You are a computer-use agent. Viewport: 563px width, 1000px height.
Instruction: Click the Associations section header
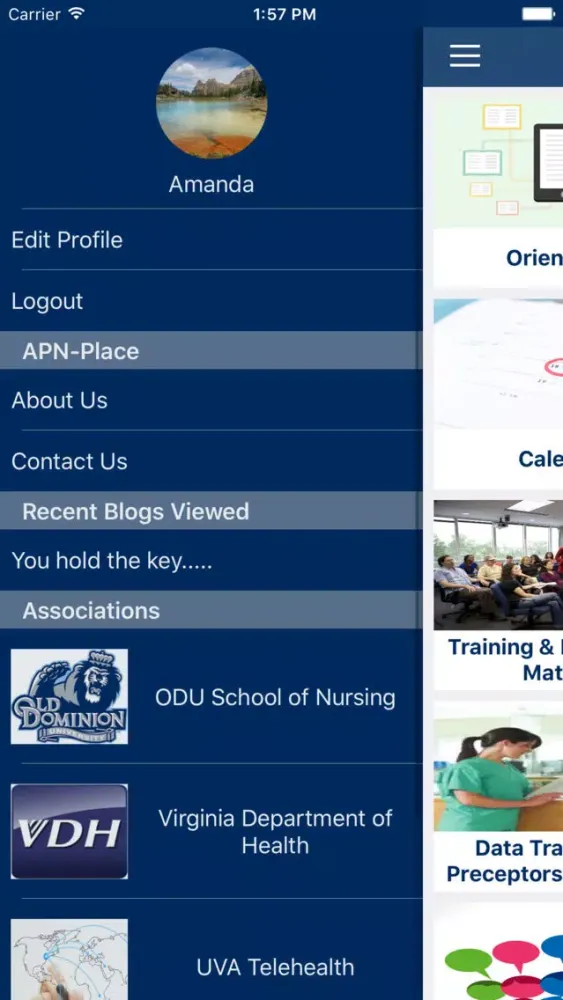click(211, 610)
